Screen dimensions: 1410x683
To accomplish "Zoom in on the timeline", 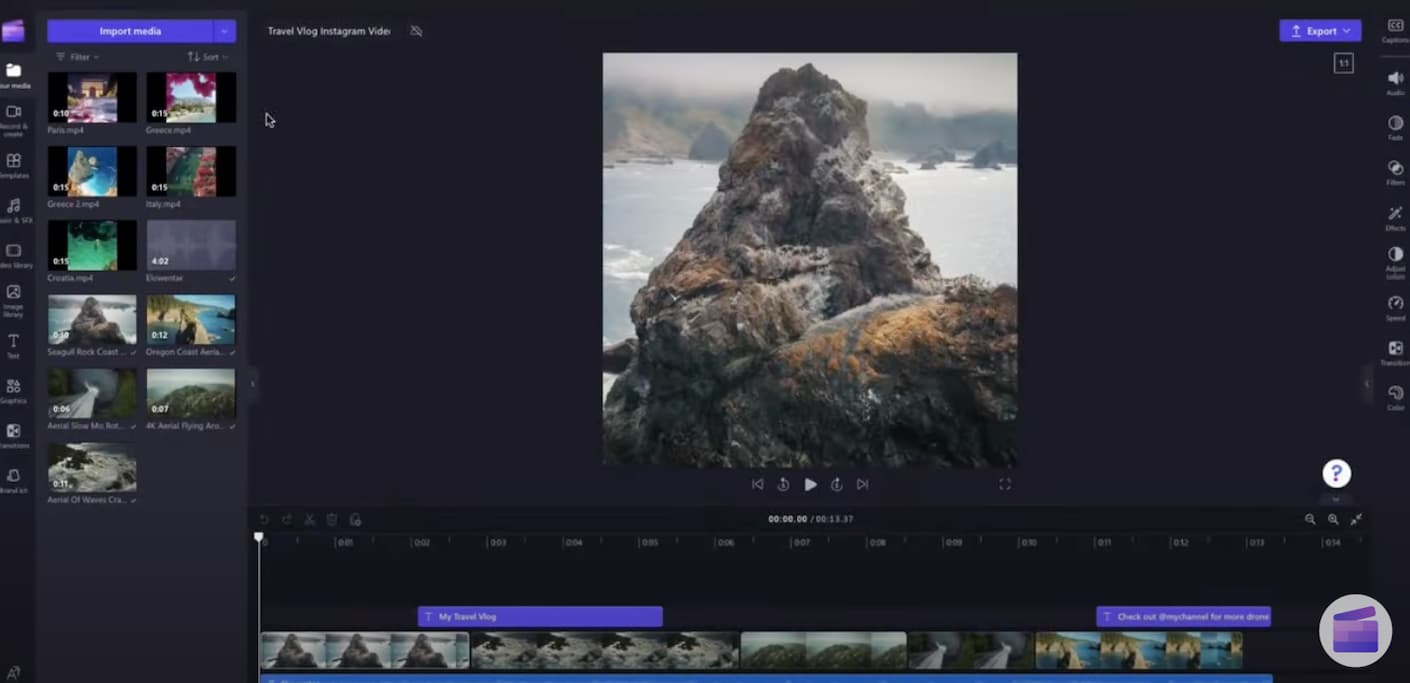I will (1333, 520).
